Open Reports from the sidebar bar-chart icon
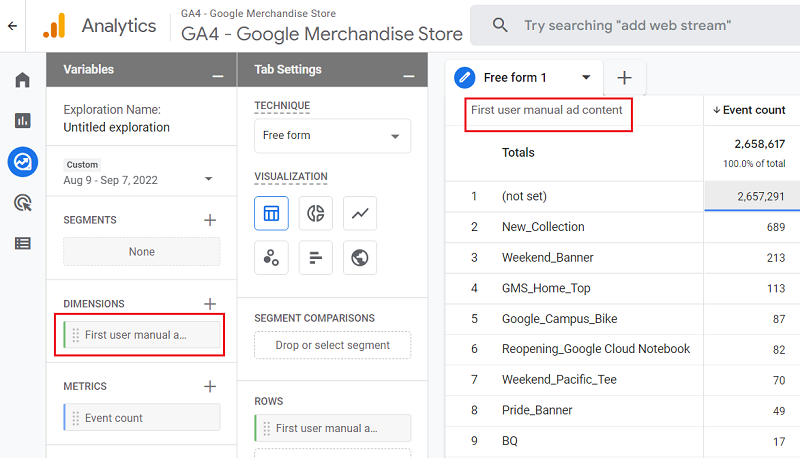This screenshot has width=800, height=458. pos(22,121)
